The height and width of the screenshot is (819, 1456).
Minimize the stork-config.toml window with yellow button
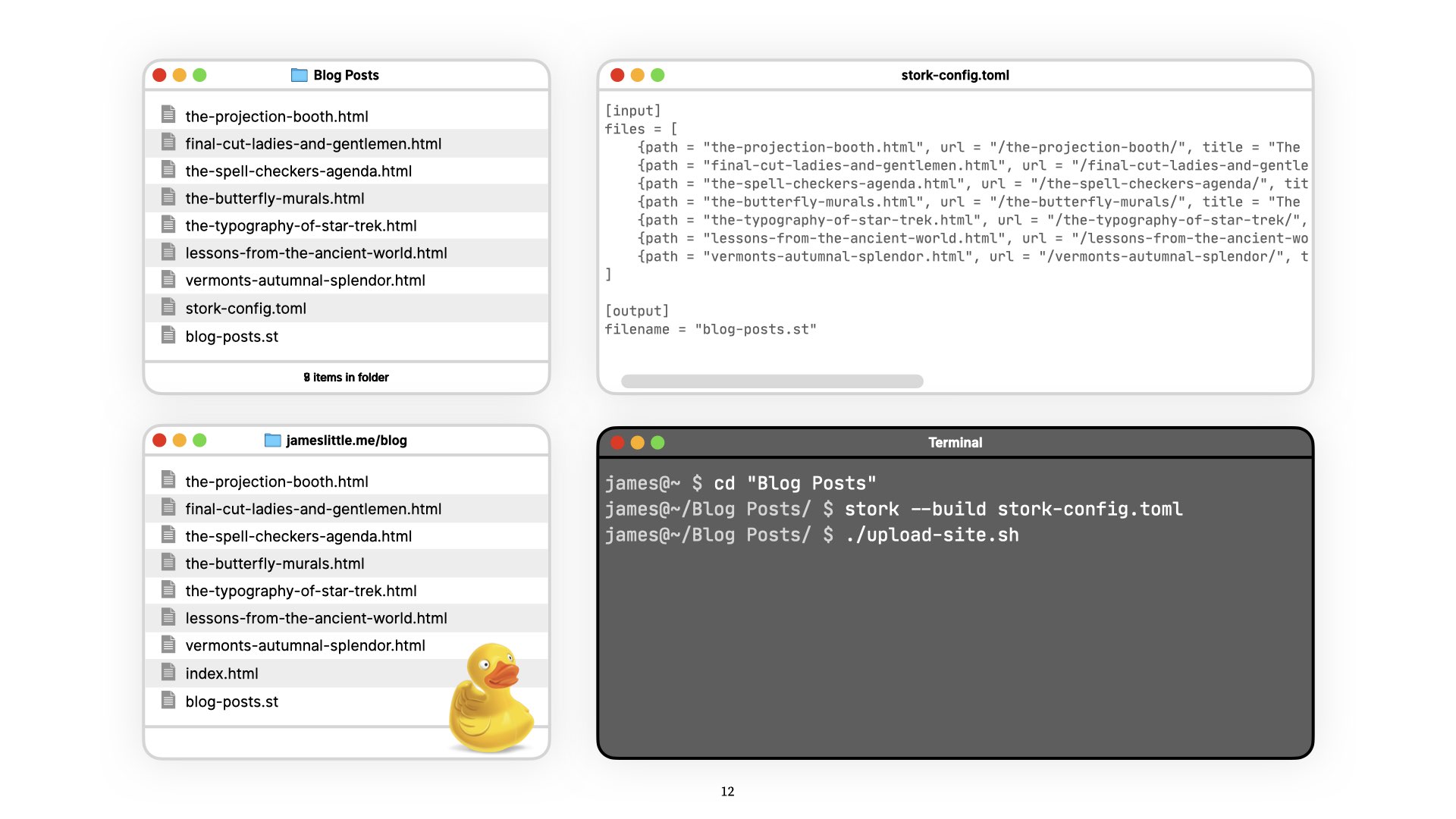(638, 75)
